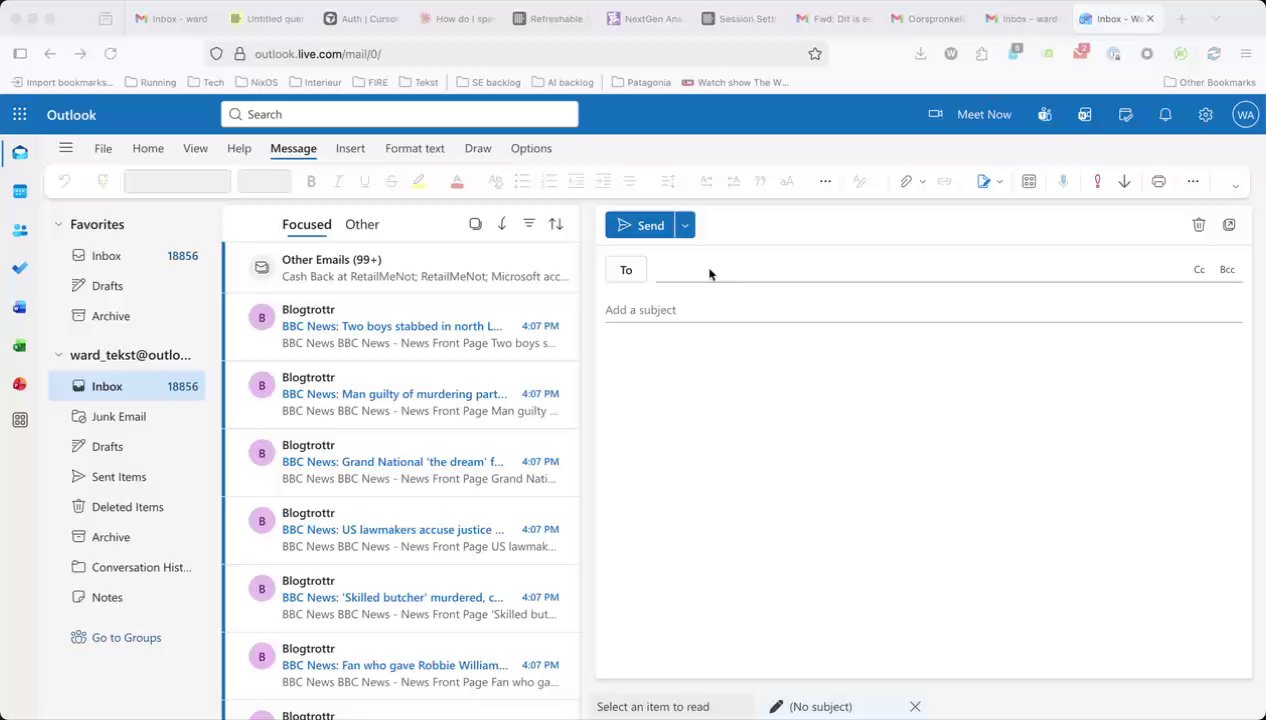Open the message list filter icon
Viewport: 1266px width, 720px height.
coord(529,224)
